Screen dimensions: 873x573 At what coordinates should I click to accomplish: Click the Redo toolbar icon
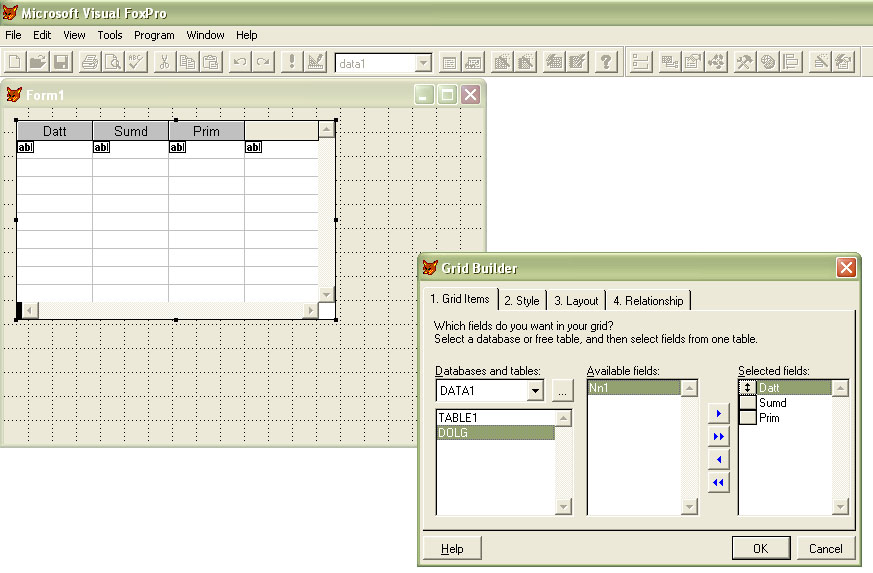pyautogui.click(x=263, y=62)
